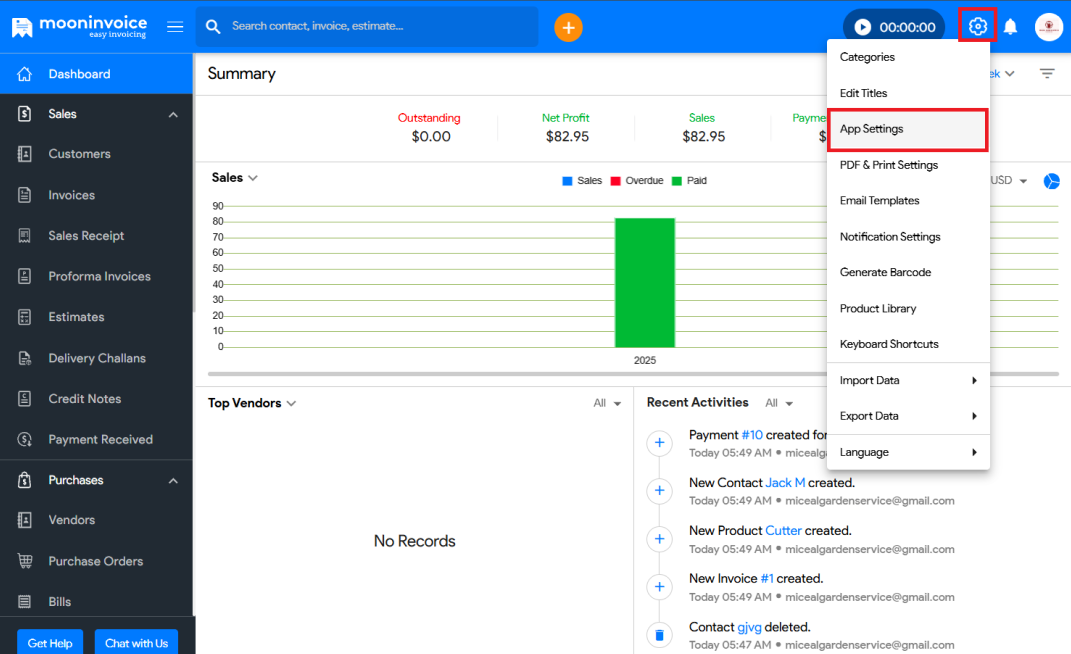
Task: Open the Sales chart type dropdown
Action: [234, 178]
